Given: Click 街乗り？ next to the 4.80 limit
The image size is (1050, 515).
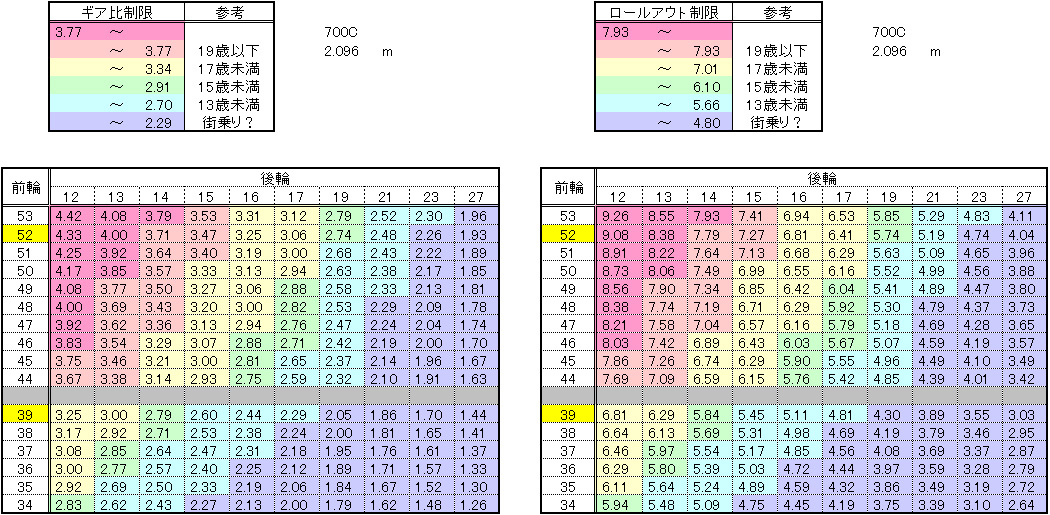Looking at the screenshot, I should (777, 123).
